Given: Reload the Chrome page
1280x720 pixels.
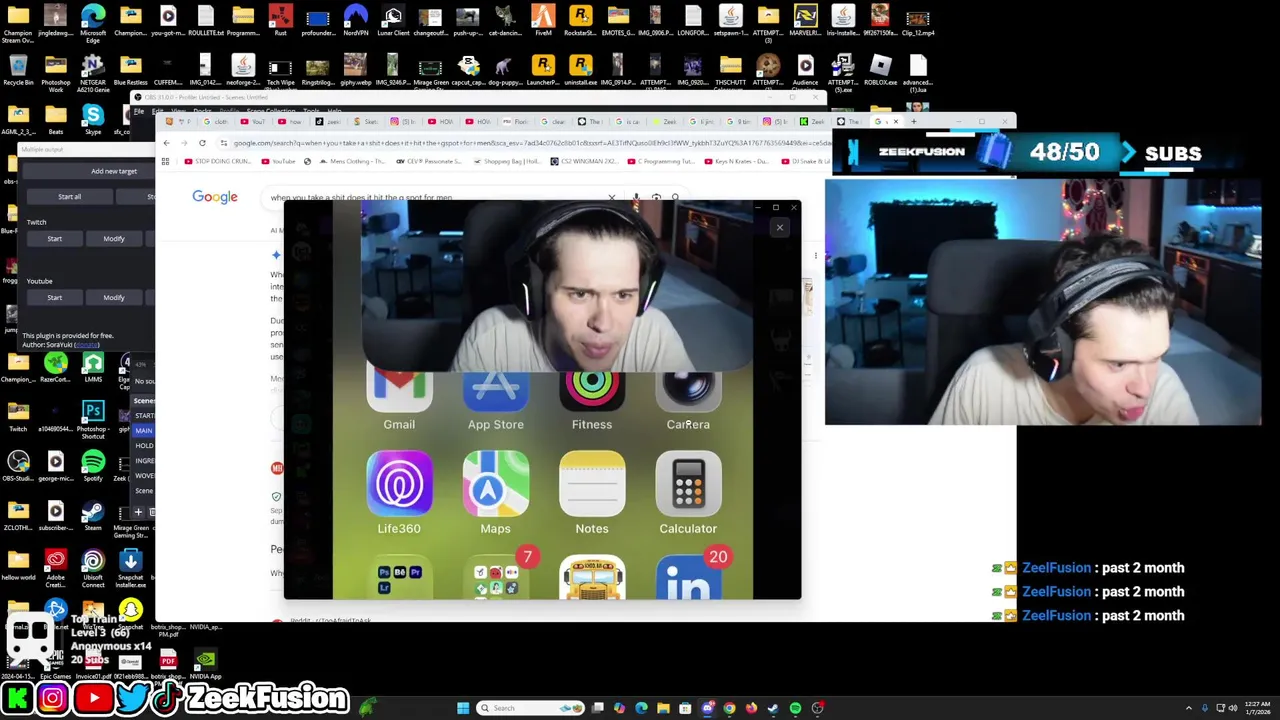Looking at the screenshot, I should click(202, 143).
